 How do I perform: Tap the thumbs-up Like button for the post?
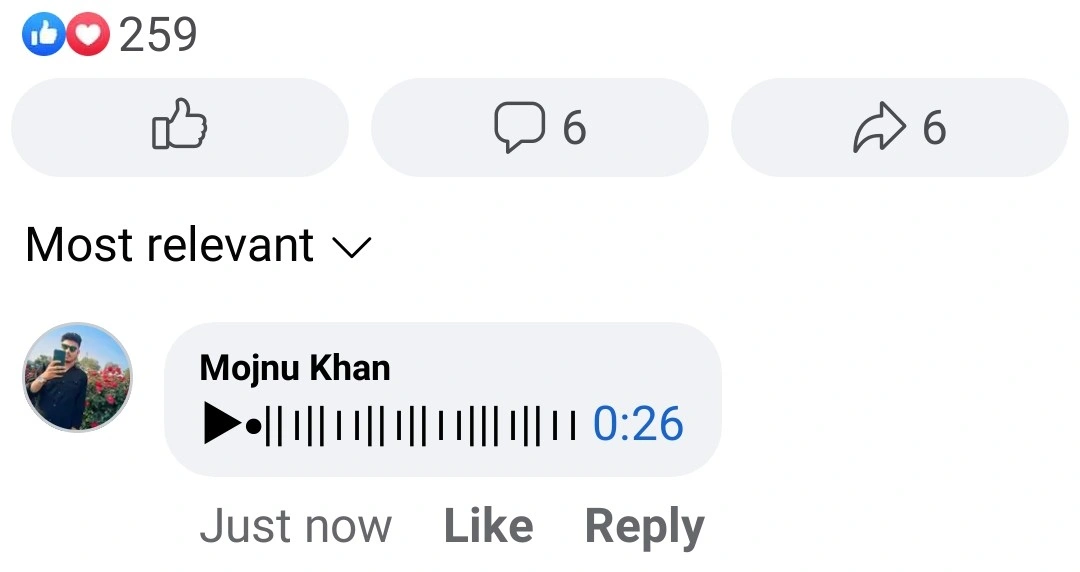pos(180,127)
